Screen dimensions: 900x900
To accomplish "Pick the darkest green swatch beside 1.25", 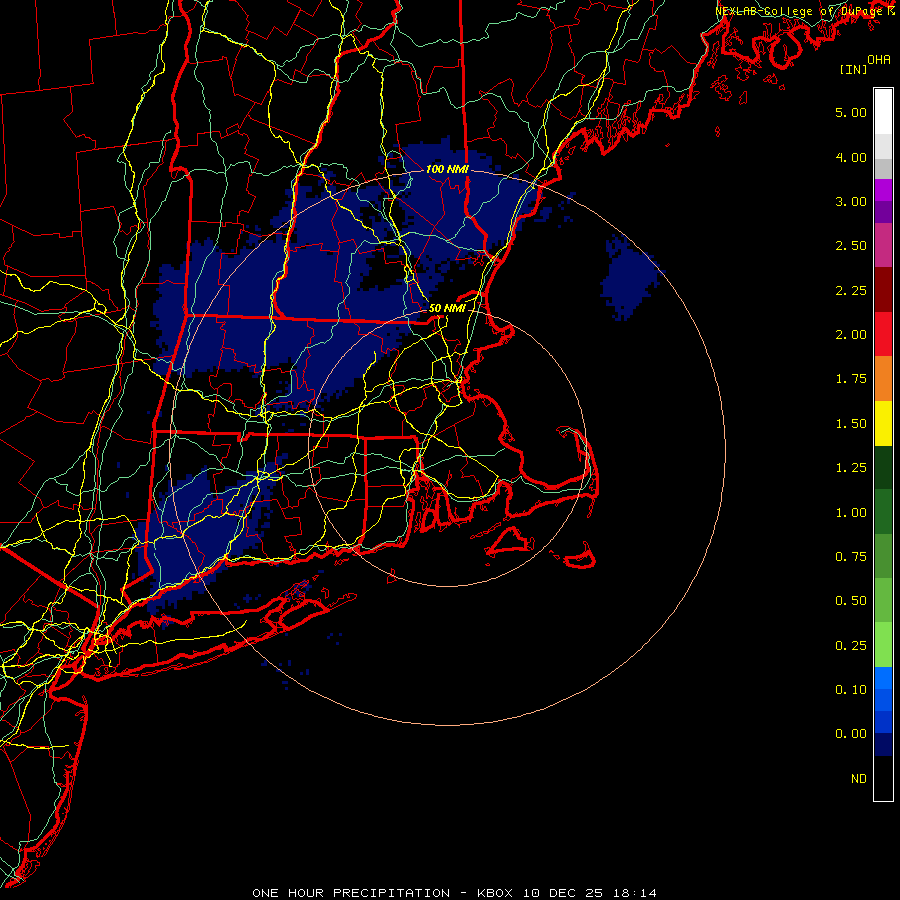I will [x=883, y=467].
